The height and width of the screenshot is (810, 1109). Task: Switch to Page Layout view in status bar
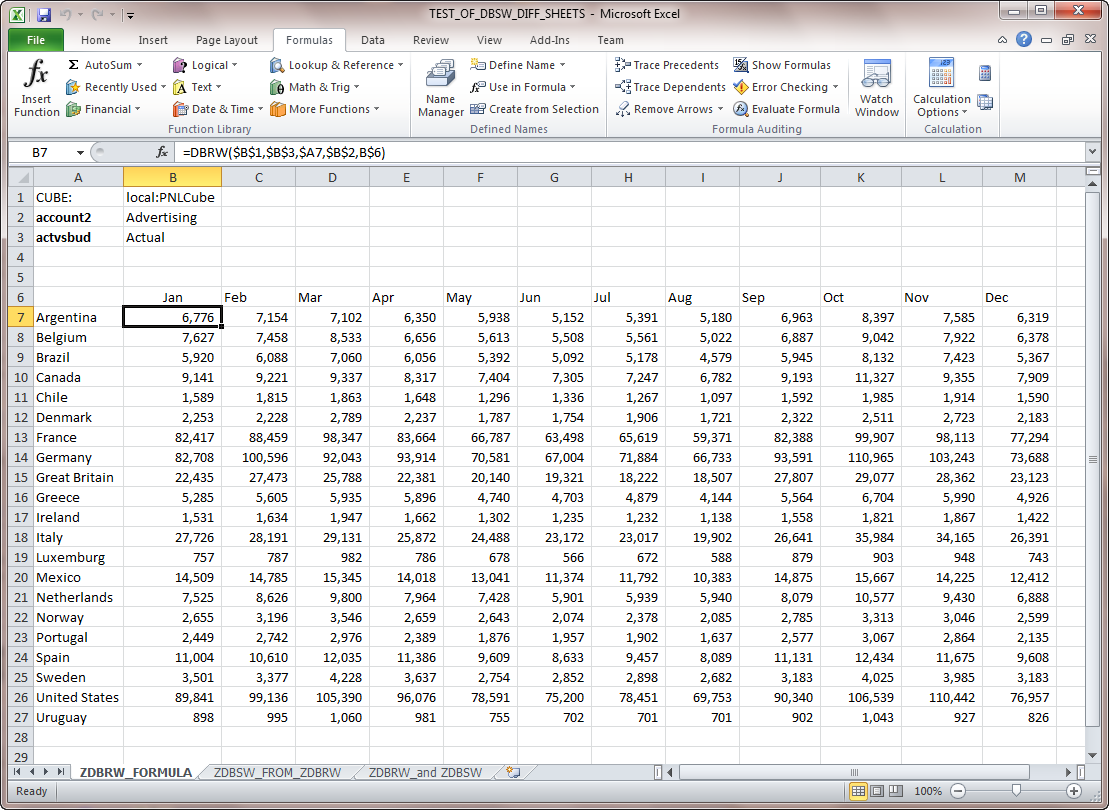click(877, 791)
